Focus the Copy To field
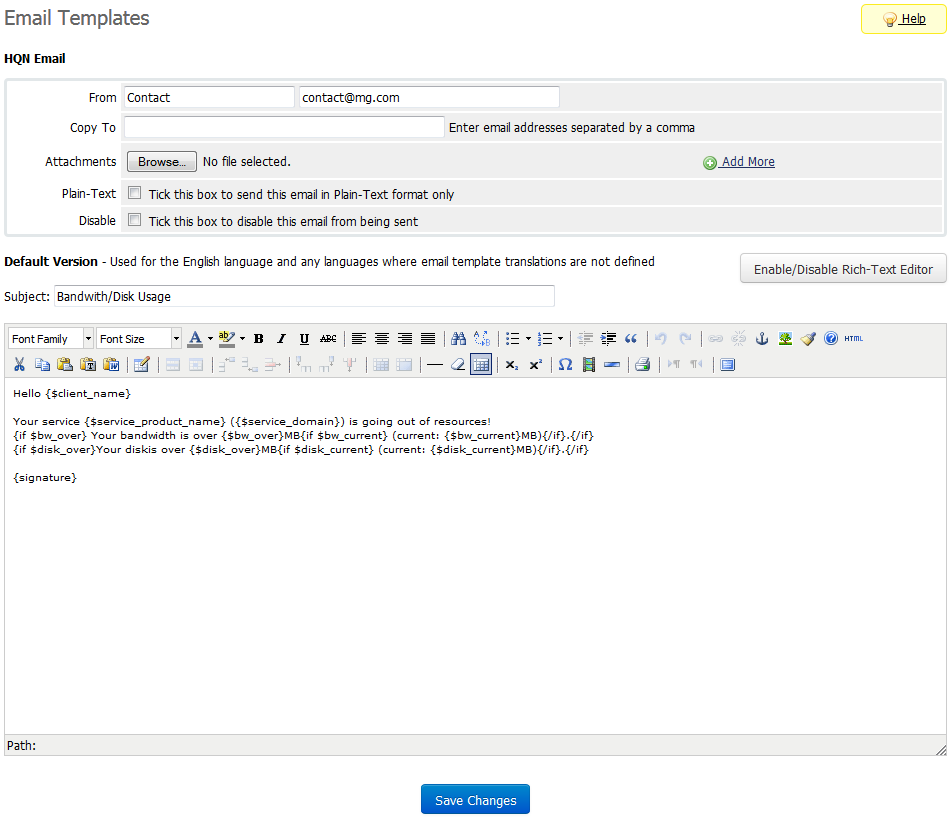The height and width of the screenshot is (817, 950). click(x=284, y=127)
